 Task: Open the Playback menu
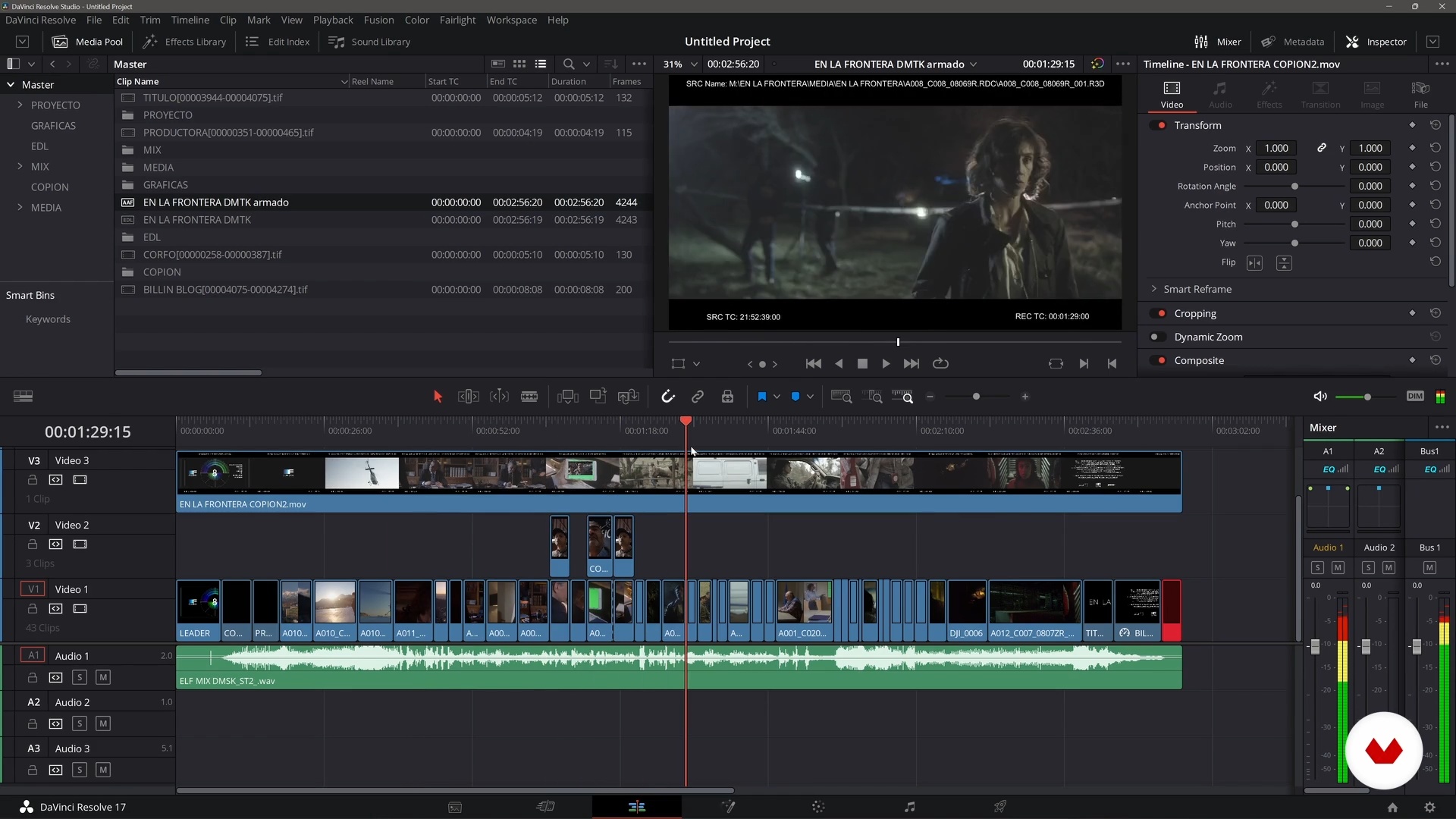(x=333, y=20)
